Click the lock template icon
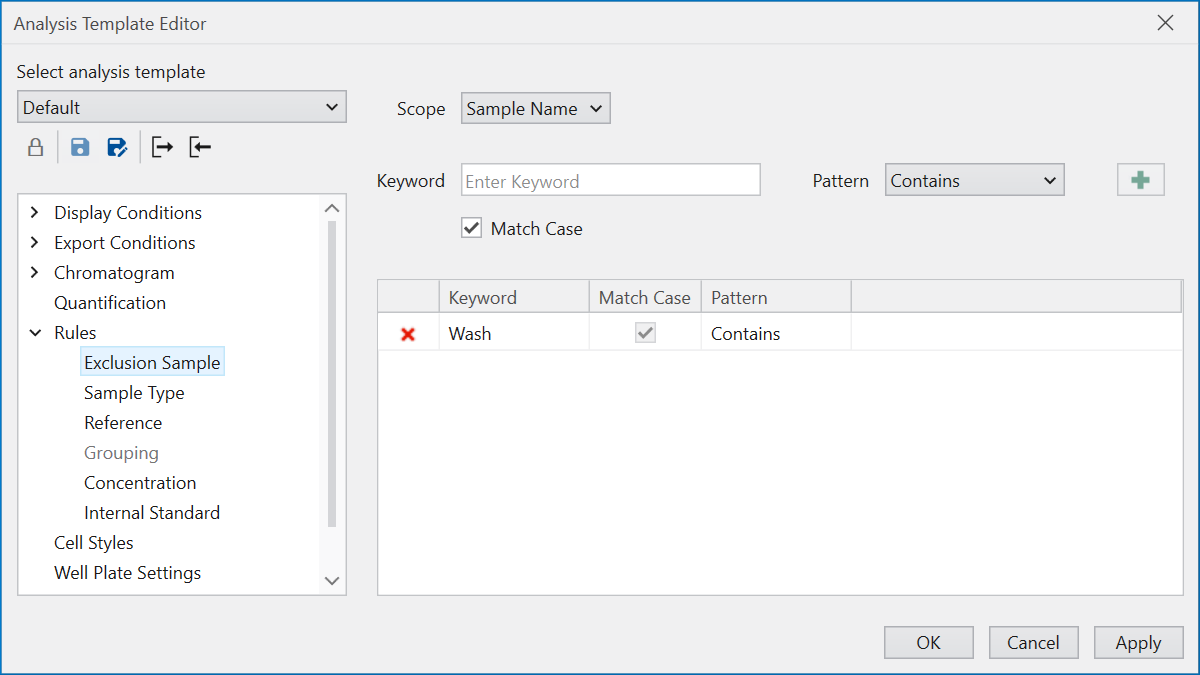 coord(35,148)
